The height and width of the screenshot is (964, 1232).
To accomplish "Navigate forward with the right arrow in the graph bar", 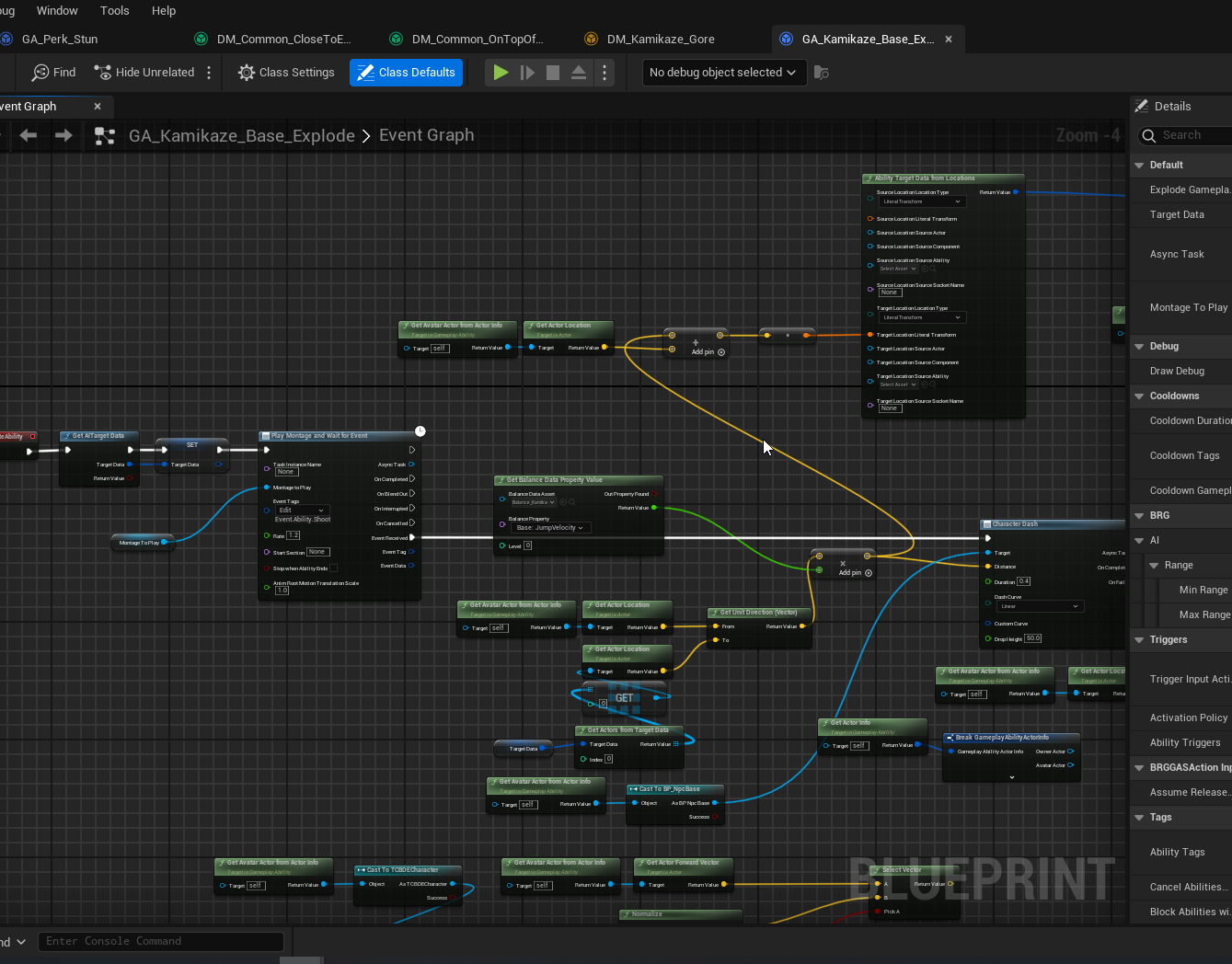I will (x=63, y=135).
